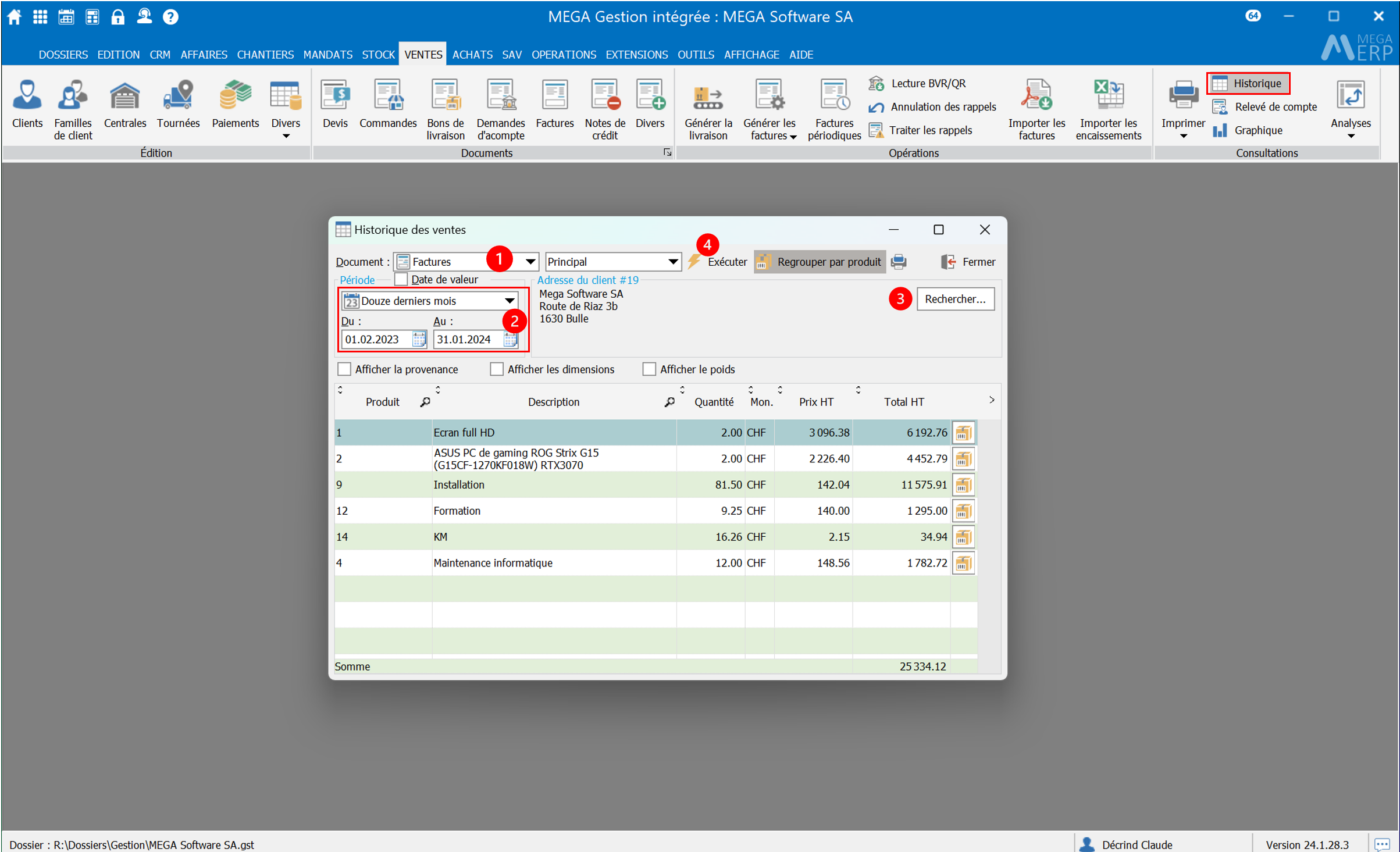Viewport: 1400px width, 852px height.
Task: Open the Devis documents icon
Action: tap(335, 105)
